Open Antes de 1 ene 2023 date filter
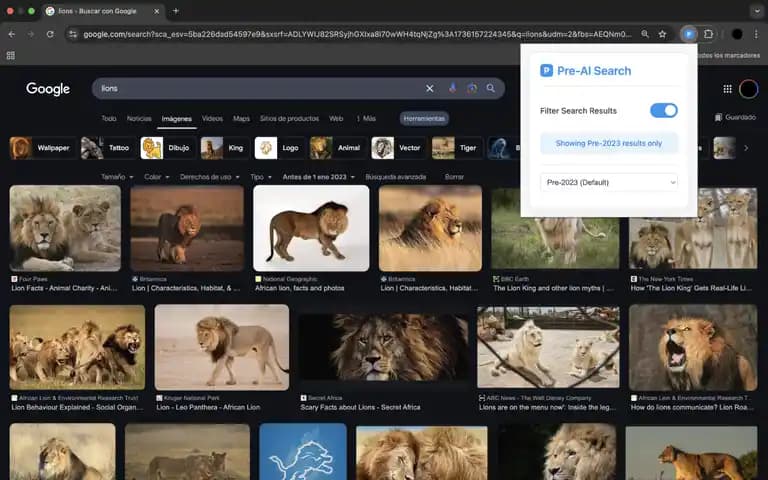Screen dimensions: 768x480 (x=318, y=177)
